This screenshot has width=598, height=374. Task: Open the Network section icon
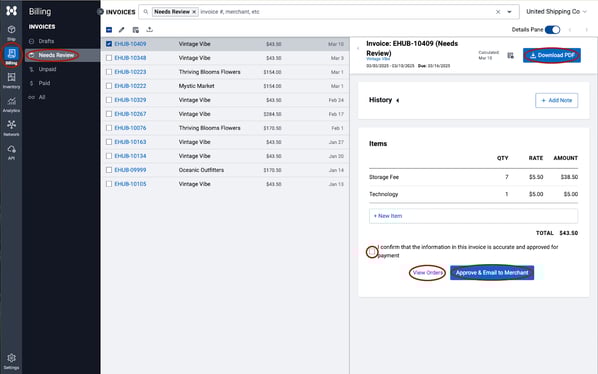tap(11, 128)
